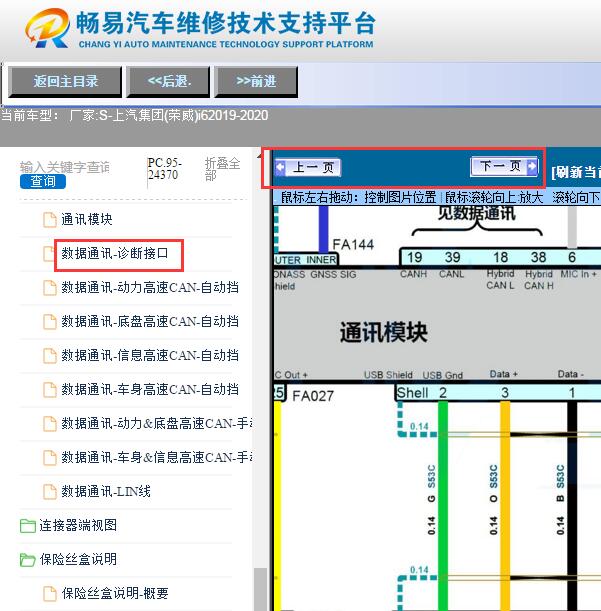Click the 返回主目录 button
Viewport: 601px width, 611px height.
[x=65, y=81]
